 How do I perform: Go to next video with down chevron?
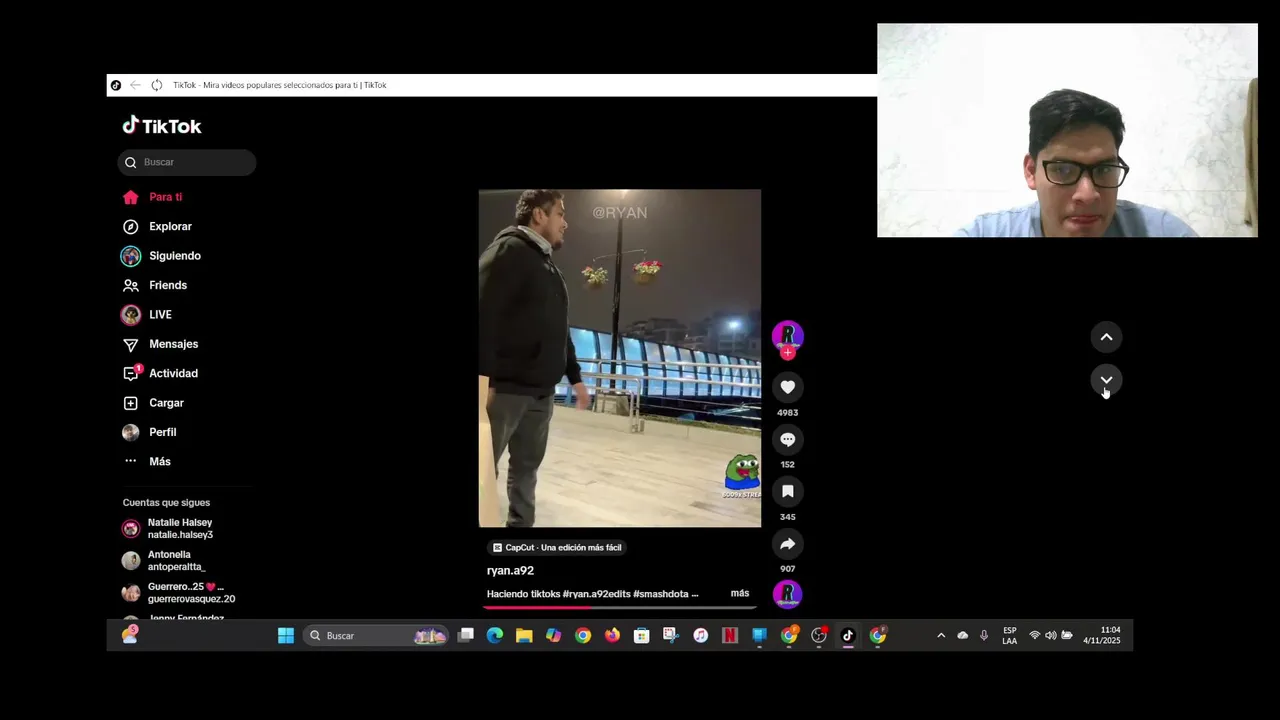pyautogui.click(x=1106, y=380)
